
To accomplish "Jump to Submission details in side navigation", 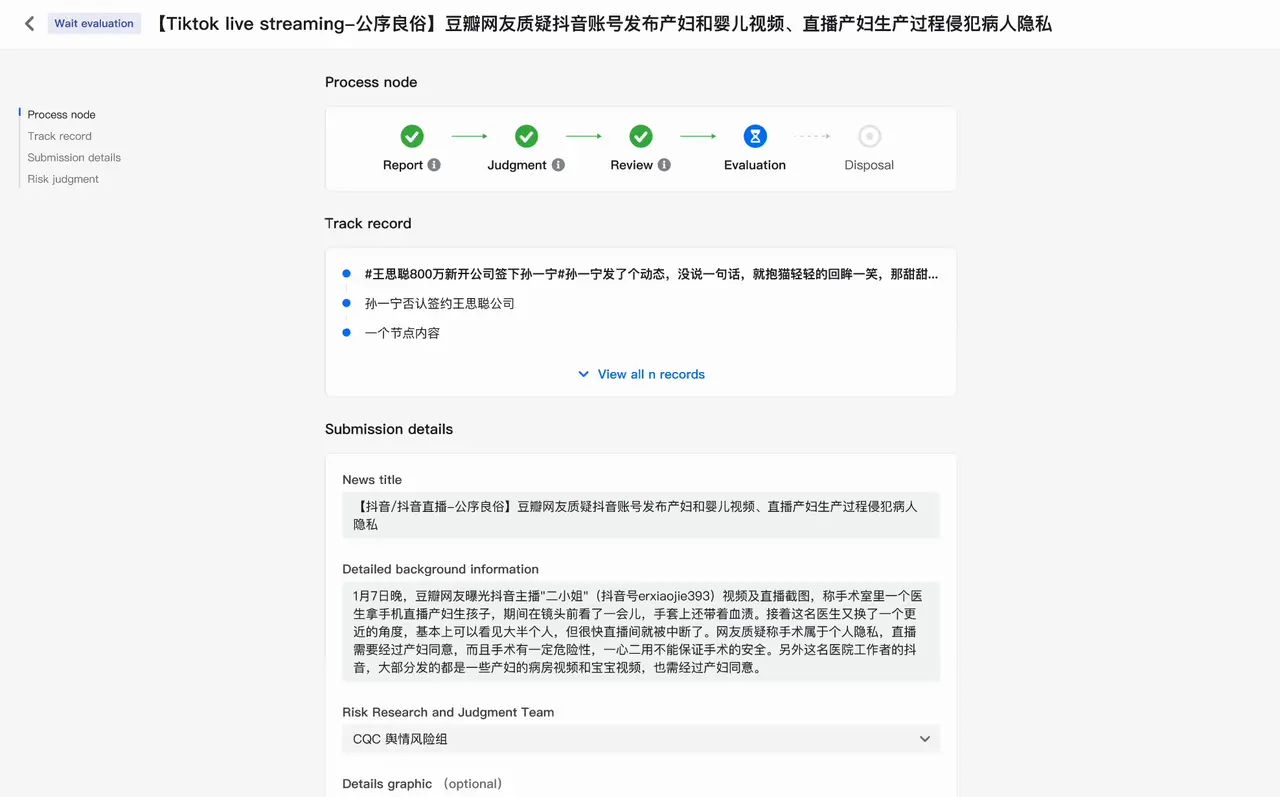I will pyautogui.click(x=74, y=158).
